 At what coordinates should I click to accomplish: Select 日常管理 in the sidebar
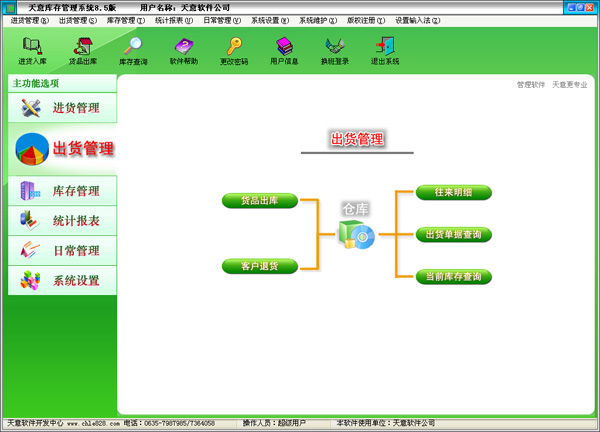[62, 250]
